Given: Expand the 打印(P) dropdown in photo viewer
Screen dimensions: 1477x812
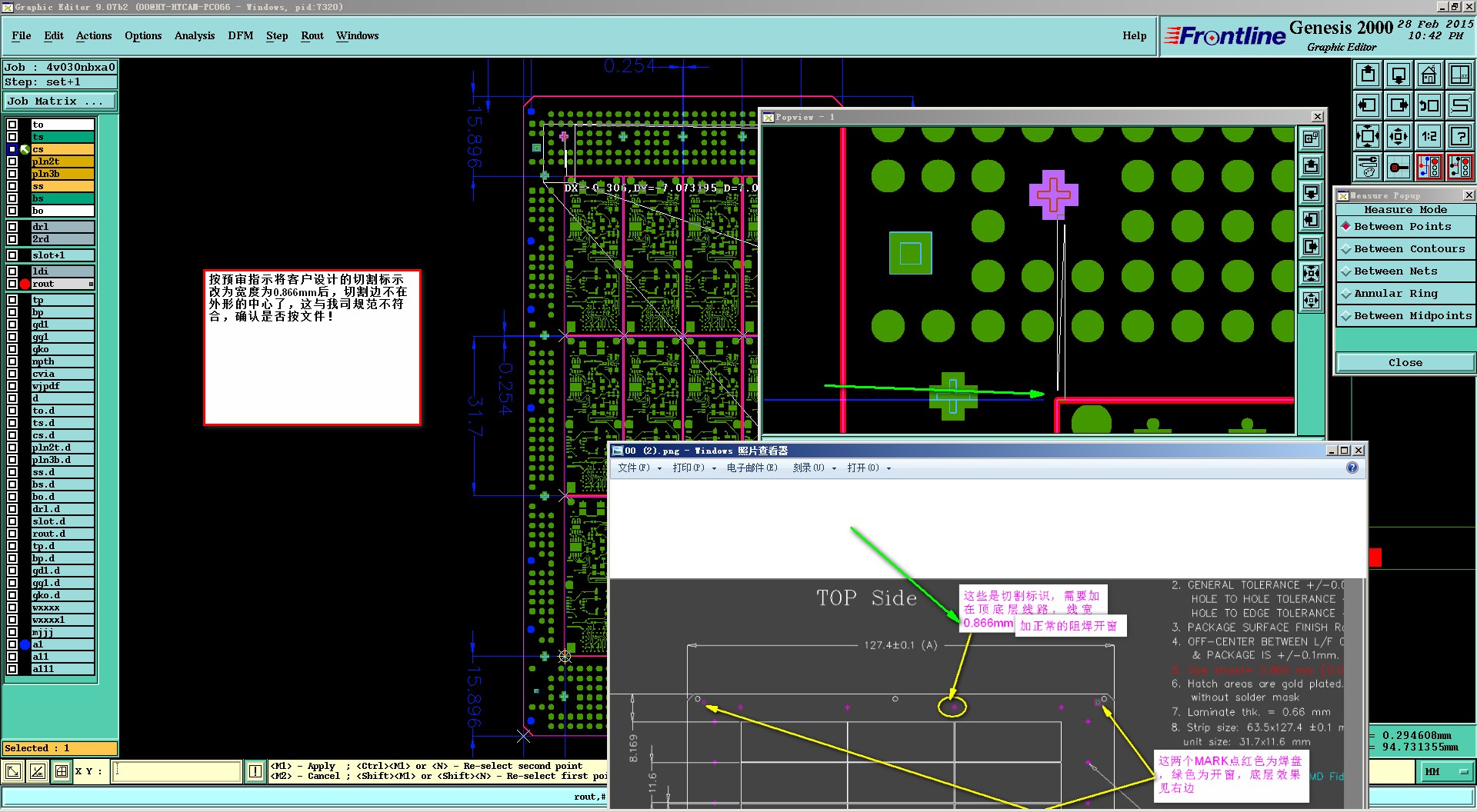Looking at the screenshot, I should tap(694, 468).
